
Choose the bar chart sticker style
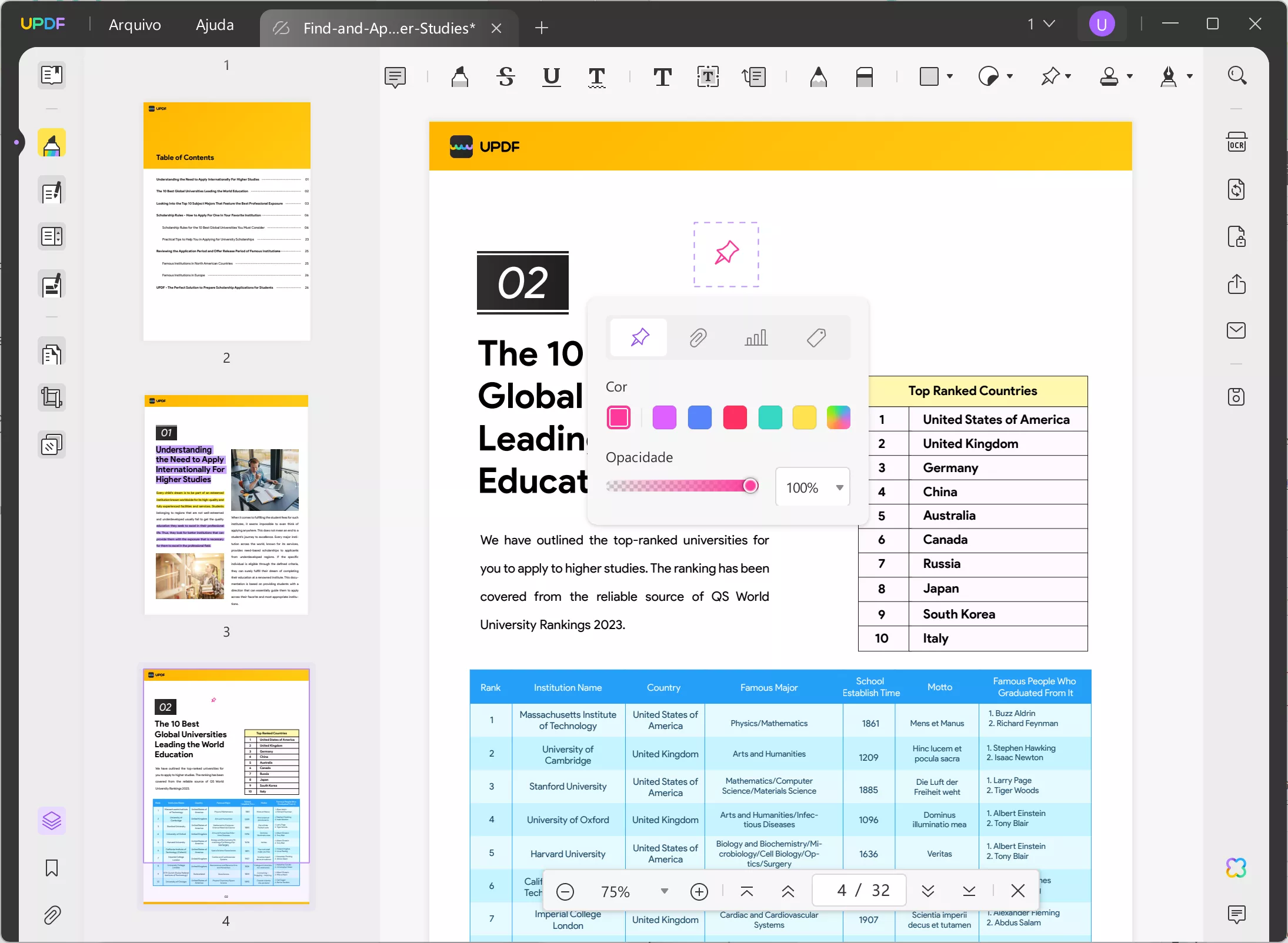click(756, 337)
